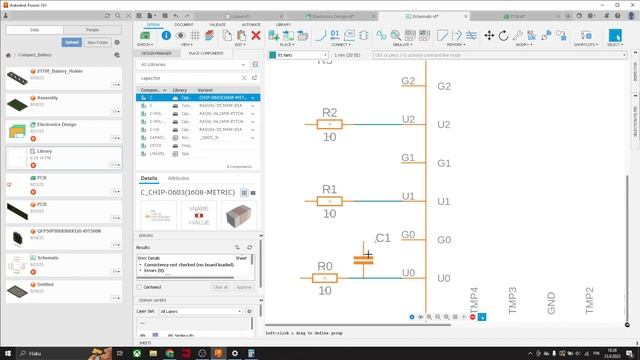Click the Paste icon in Edit group

coord(241,36)
